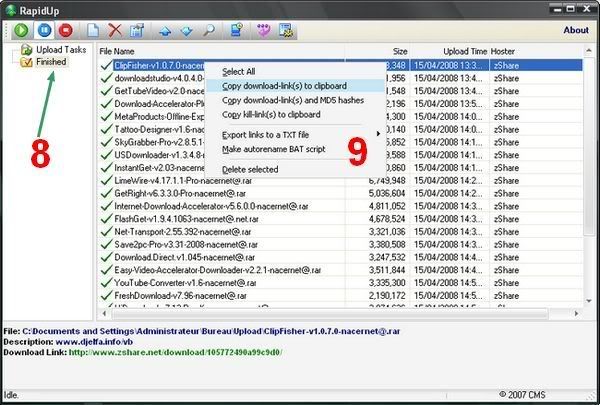Click the size value 5,036,604
Viewport: 600px width, 405px height.
387,193
